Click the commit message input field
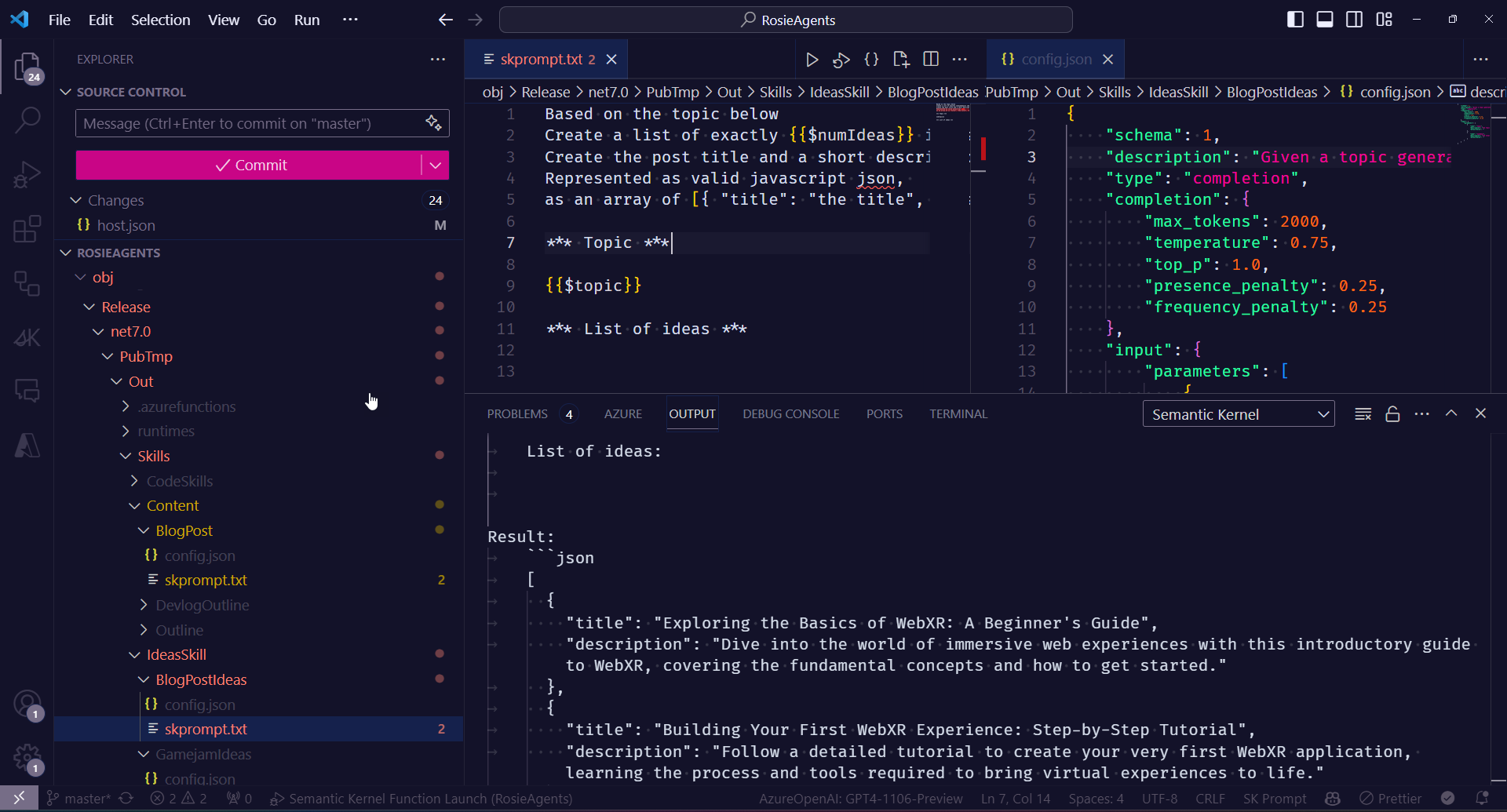The width and height of the screenshot is (1507, 812). [x=248, y=123]
